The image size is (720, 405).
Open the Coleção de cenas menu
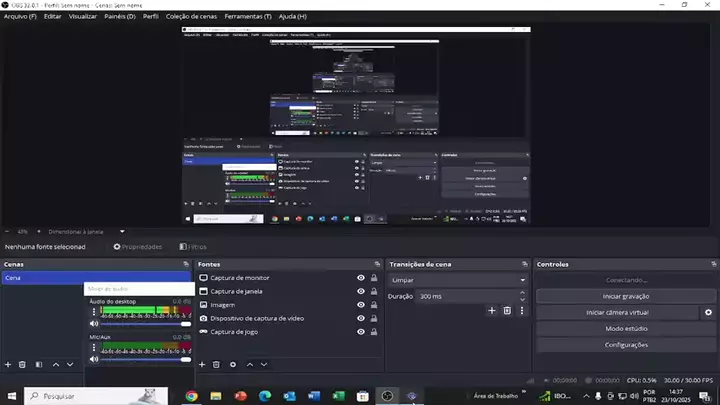190,17
